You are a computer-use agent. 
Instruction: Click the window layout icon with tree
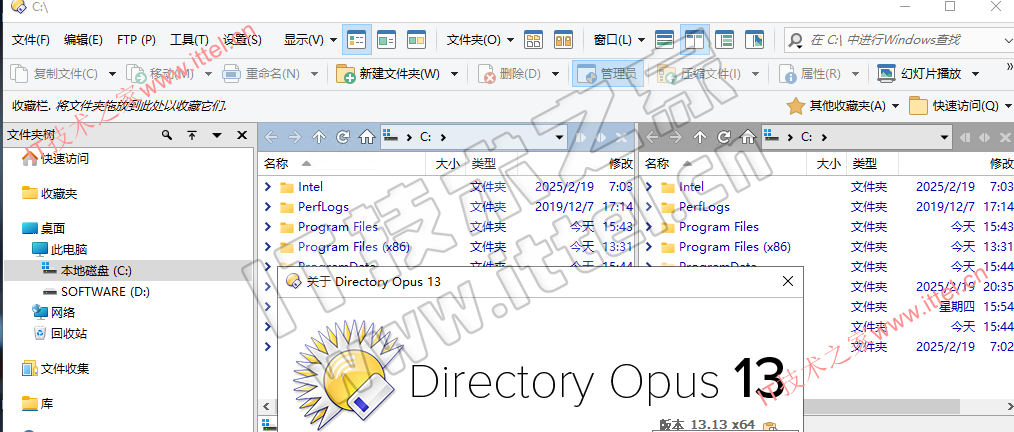[724, 40]
